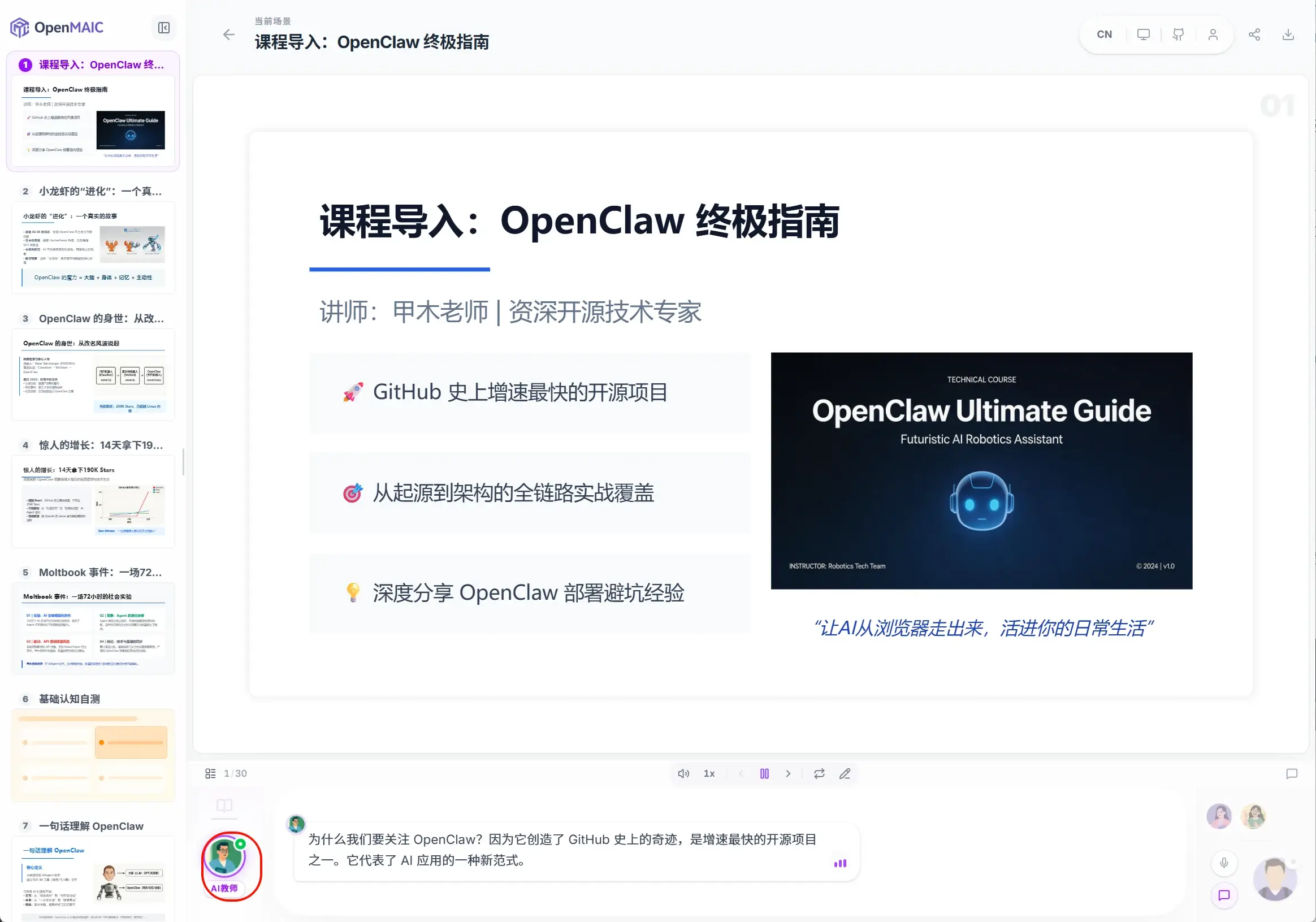This screenshot has width=1316, height=922.
Task: Advance to next slide with right chevron
Action: pos(788,773)
